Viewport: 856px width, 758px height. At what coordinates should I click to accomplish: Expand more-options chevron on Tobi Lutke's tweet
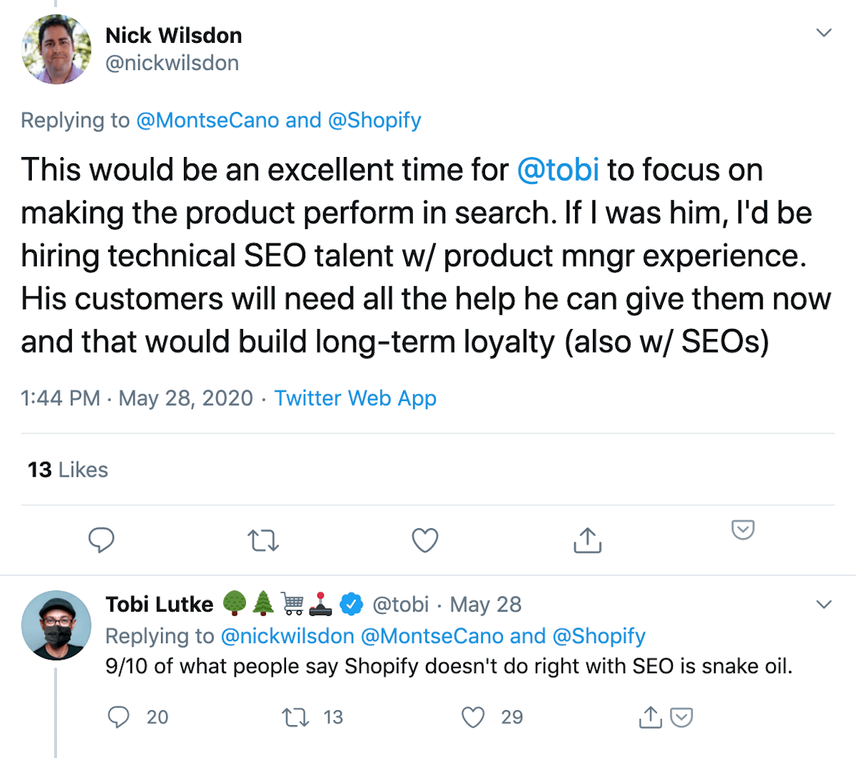point(824,605)
